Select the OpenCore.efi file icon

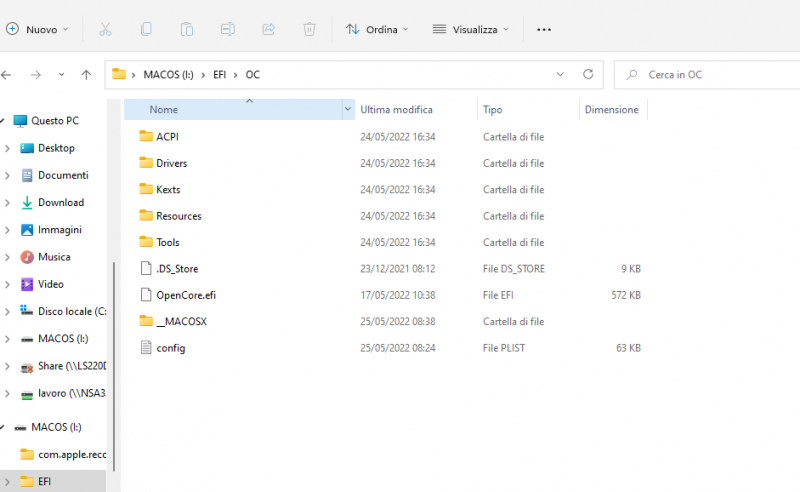[146, 294]
